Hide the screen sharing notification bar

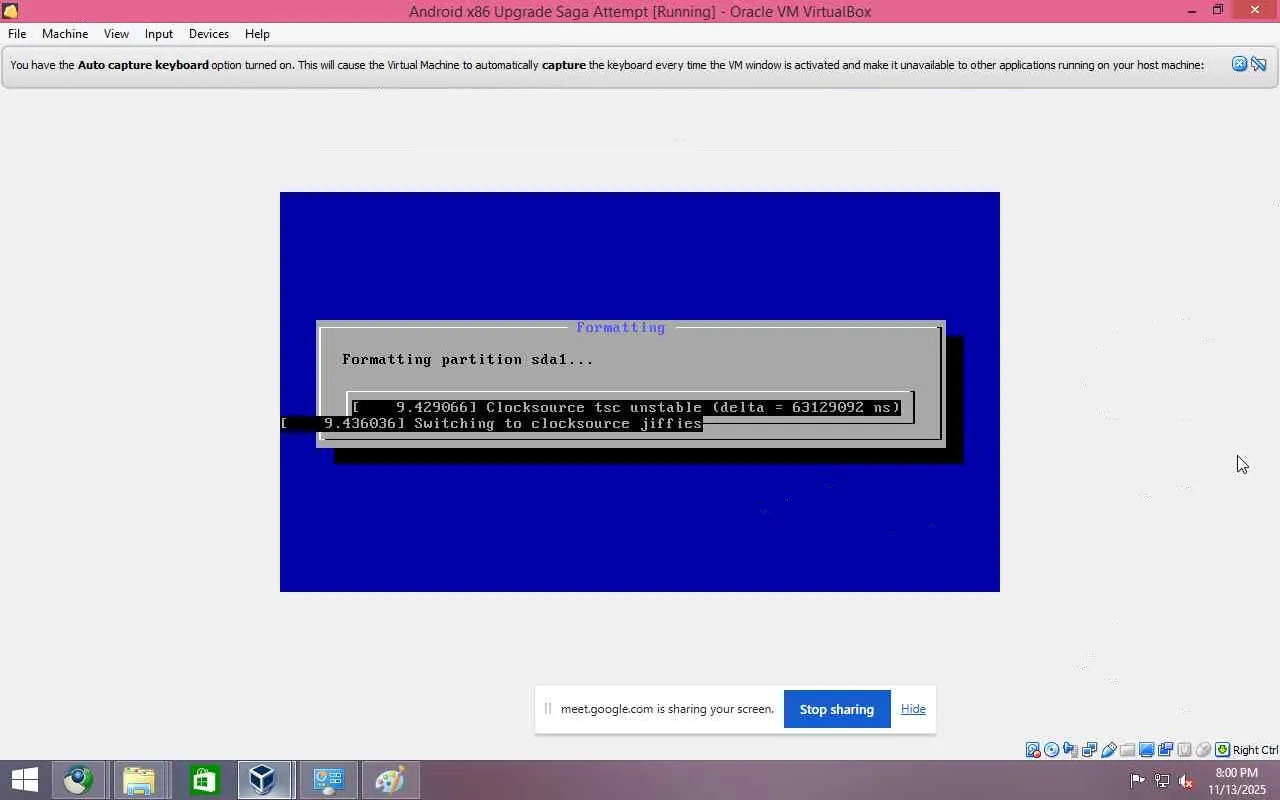913,709
